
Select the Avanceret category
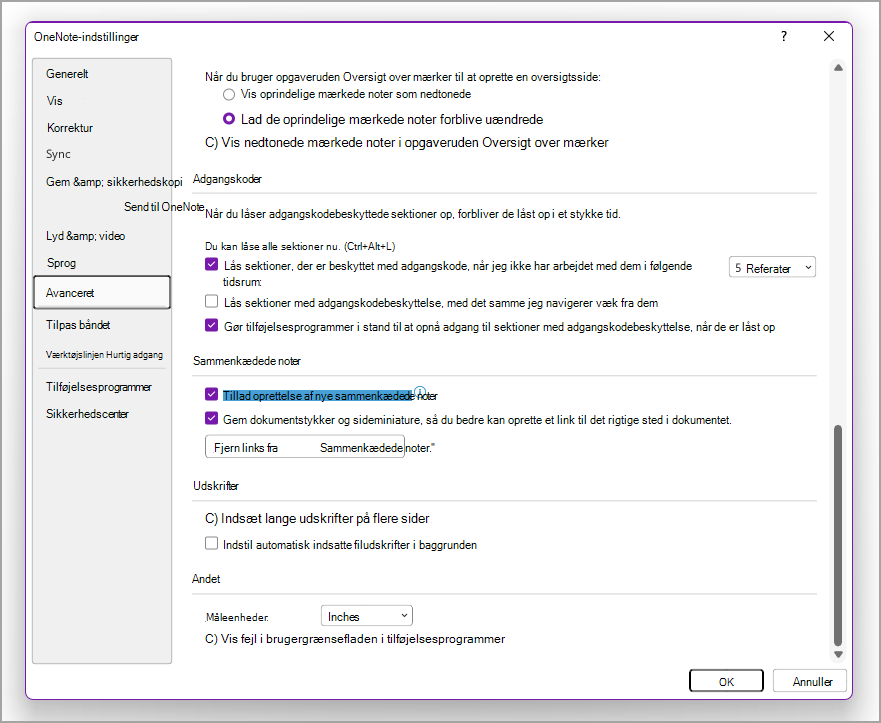tap(102, 292)
